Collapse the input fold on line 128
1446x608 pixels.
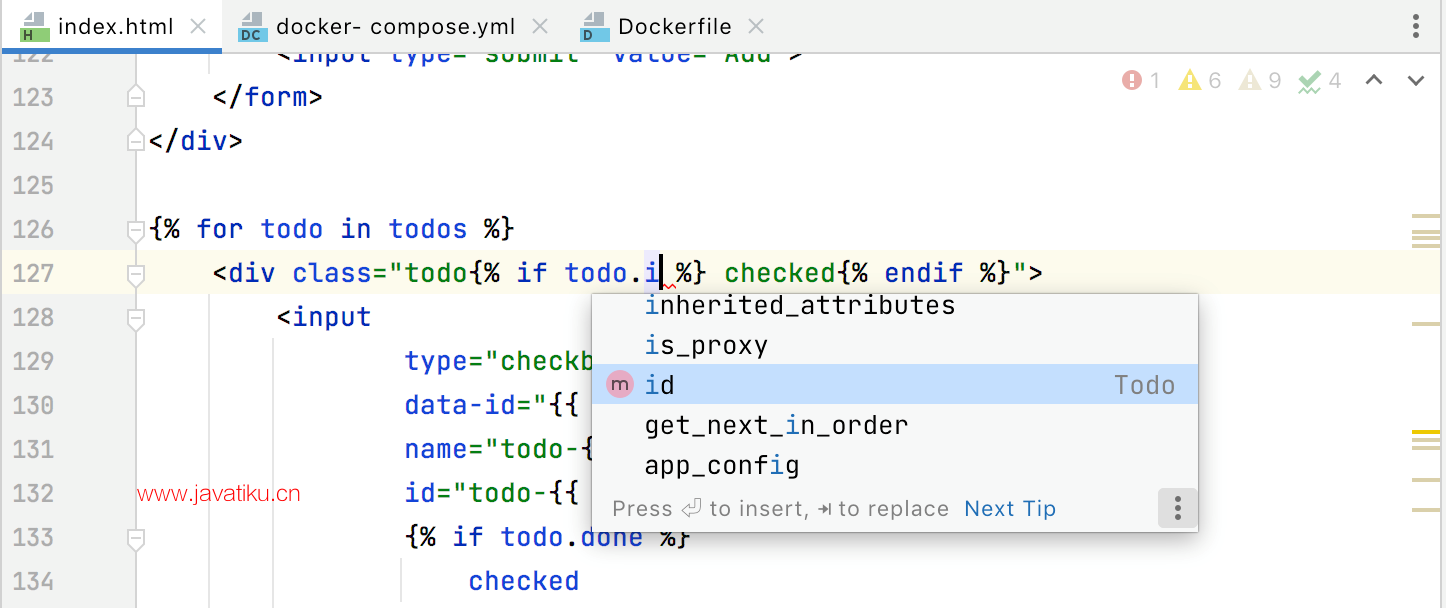click(136, 318)
